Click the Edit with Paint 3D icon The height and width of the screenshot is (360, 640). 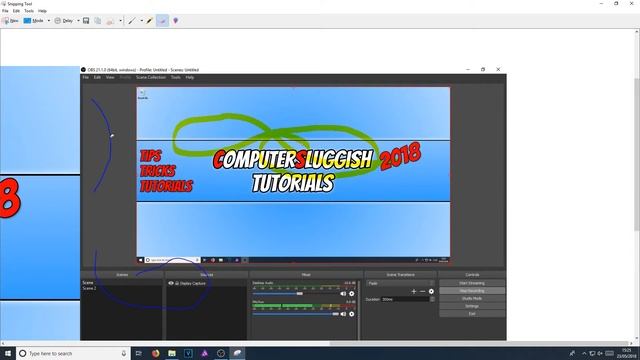click(176, 20)
